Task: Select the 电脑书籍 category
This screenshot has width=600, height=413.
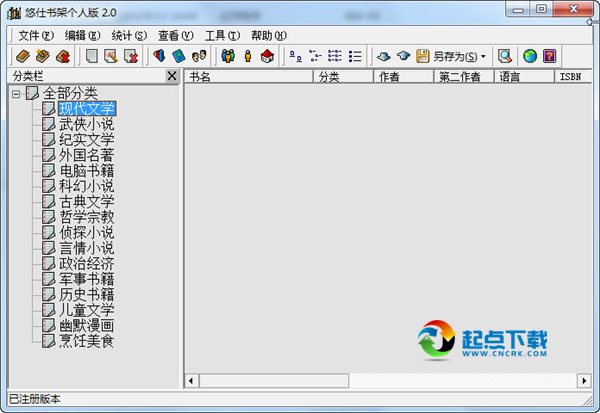Action: coord(87,171)
